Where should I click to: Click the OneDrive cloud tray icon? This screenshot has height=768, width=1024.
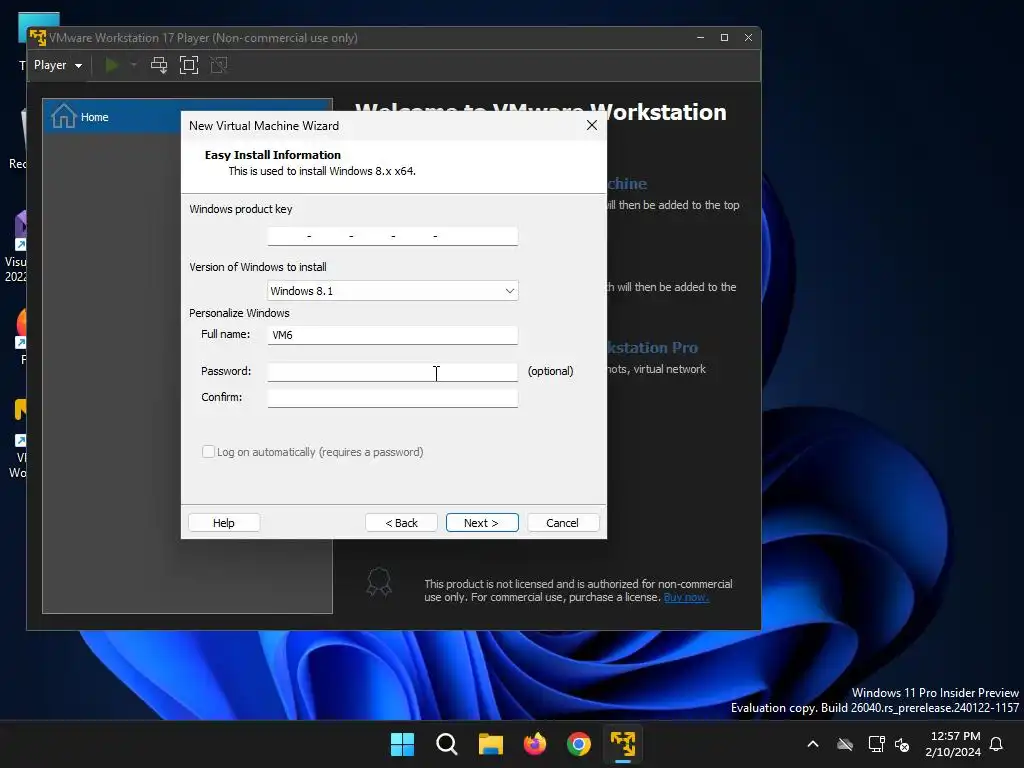pos(845,744)
